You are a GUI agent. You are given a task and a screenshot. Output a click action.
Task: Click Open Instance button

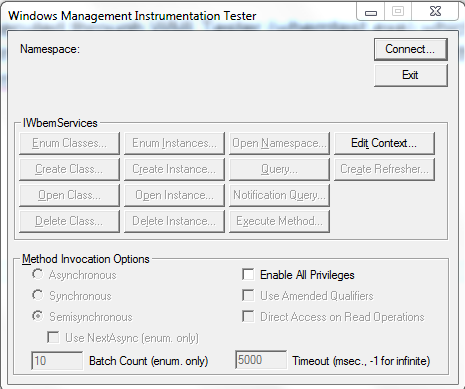click(x=174, y=195)
